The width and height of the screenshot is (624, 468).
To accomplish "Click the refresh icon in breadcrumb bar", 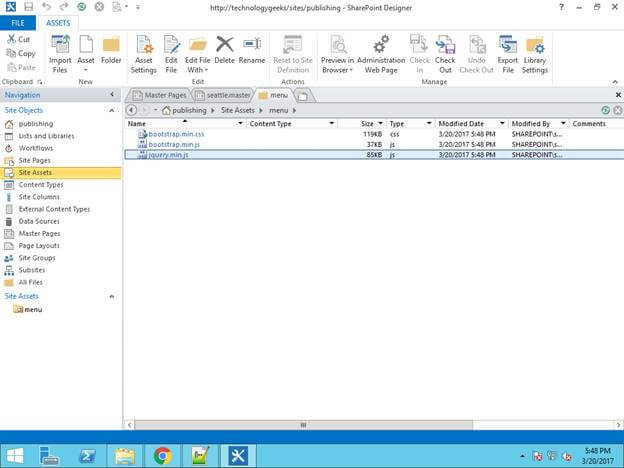I will coord(605,110).
